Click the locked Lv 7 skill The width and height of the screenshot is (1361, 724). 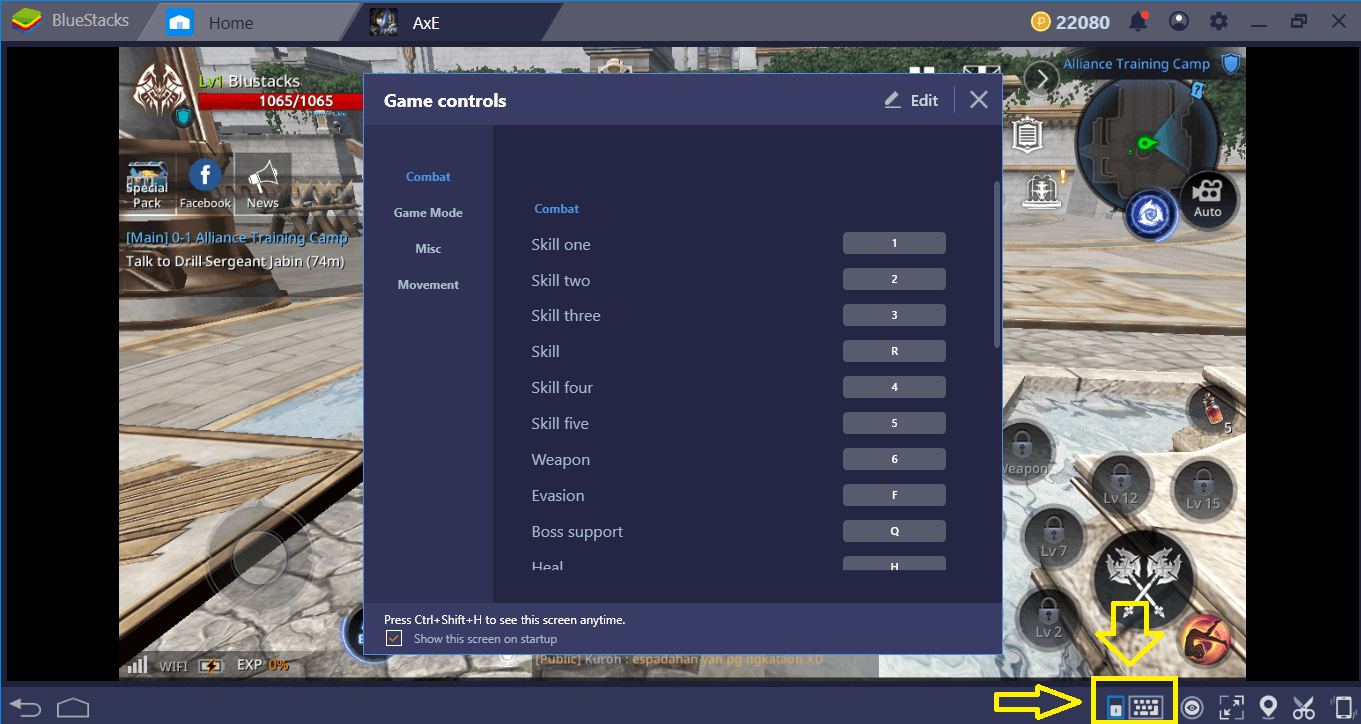pyautogui.click(x=1054, y=537)
